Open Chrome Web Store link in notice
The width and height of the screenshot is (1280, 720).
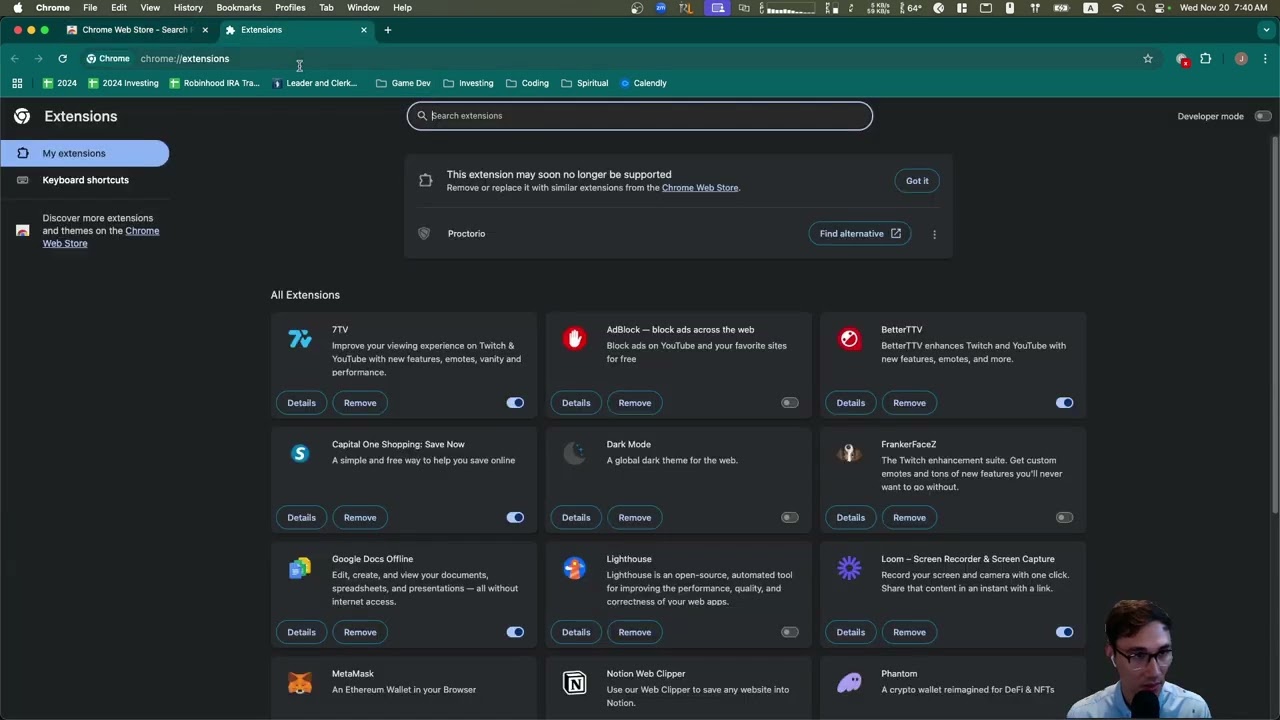700,188
